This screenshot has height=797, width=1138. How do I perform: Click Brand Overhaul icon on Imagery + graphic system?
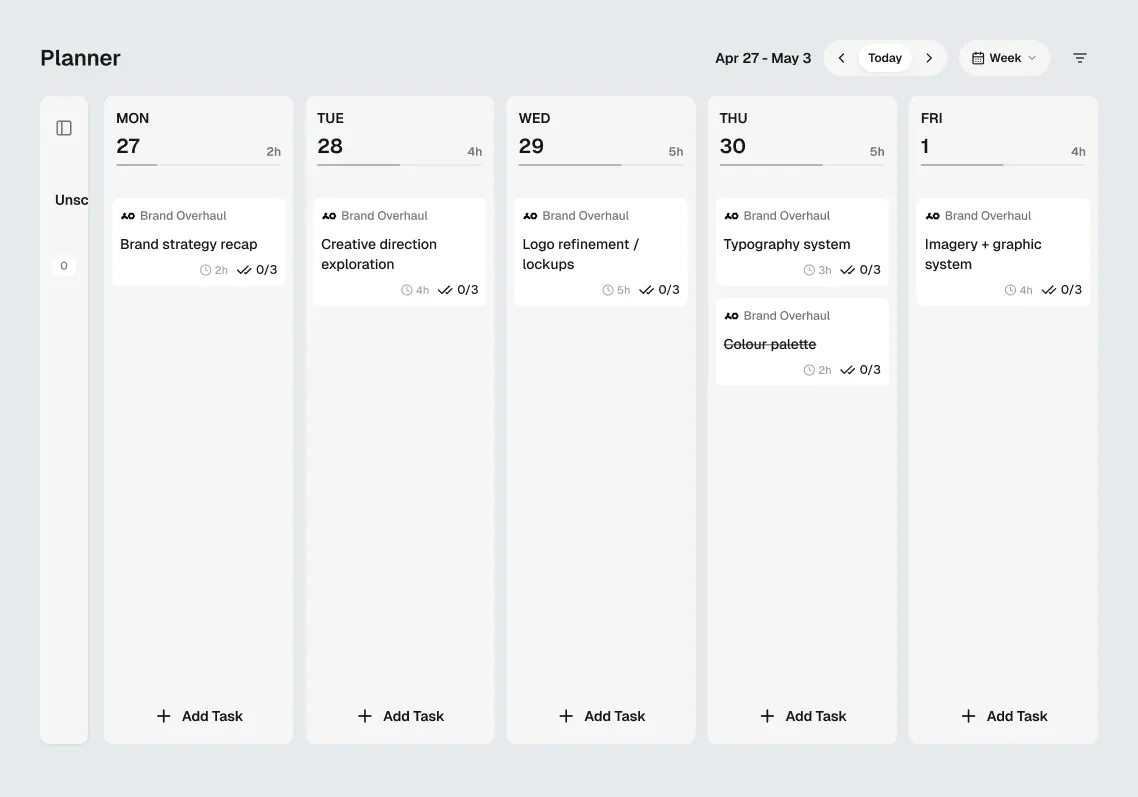932,215
